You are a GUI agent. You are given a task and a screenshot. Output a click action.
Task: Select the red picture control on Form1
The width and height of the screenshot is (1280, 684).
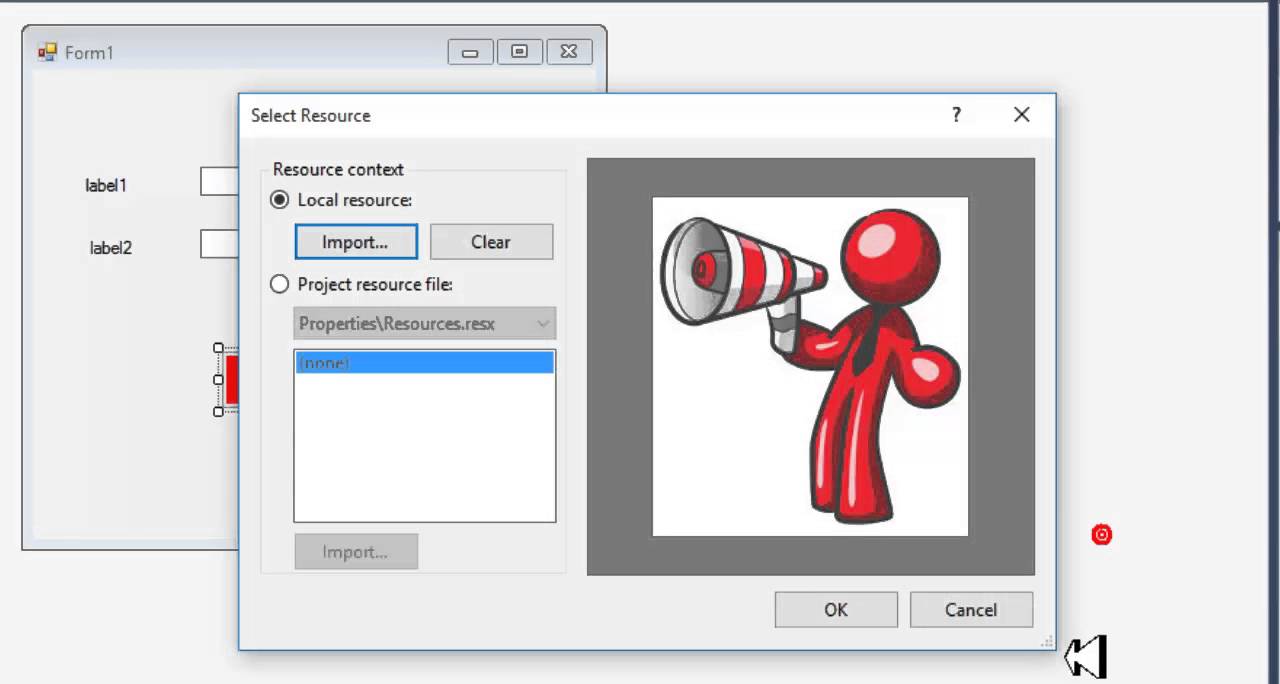coord(231,380)
